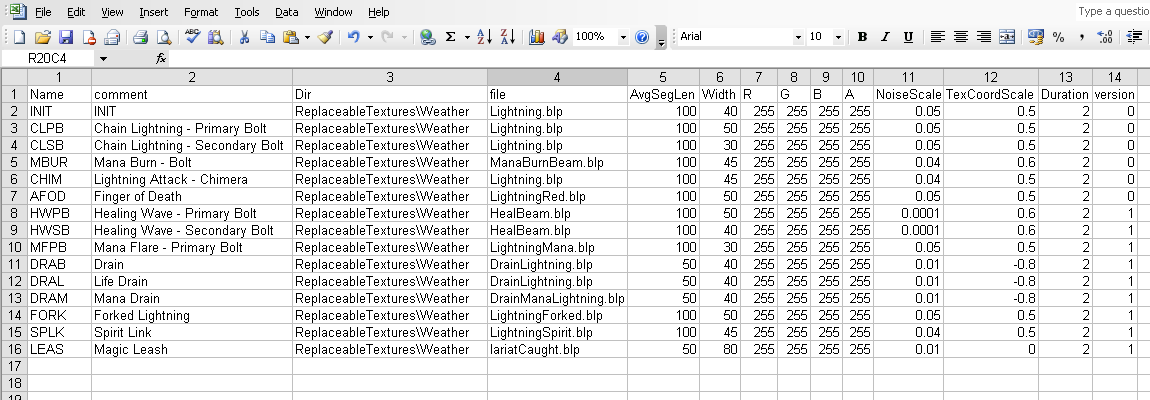Open the Arial font name dropdown

(x=798, y=37)
